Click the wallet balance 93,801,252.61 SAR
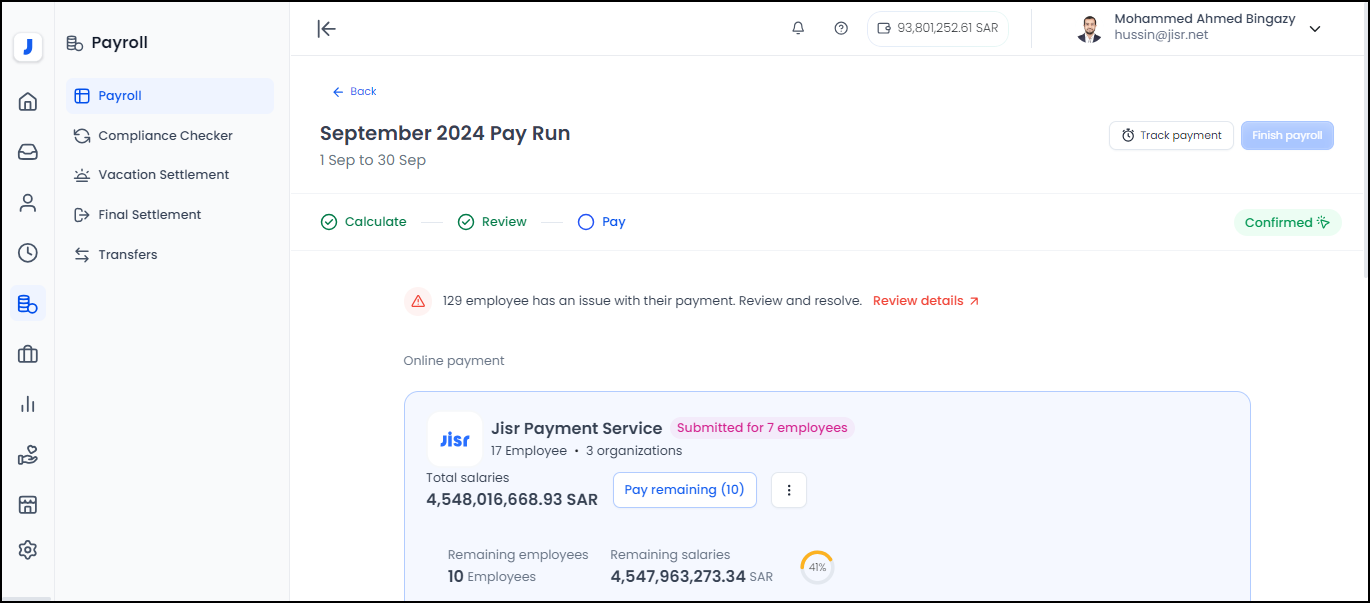The image size is (1370, 603). tap(938, 28)
